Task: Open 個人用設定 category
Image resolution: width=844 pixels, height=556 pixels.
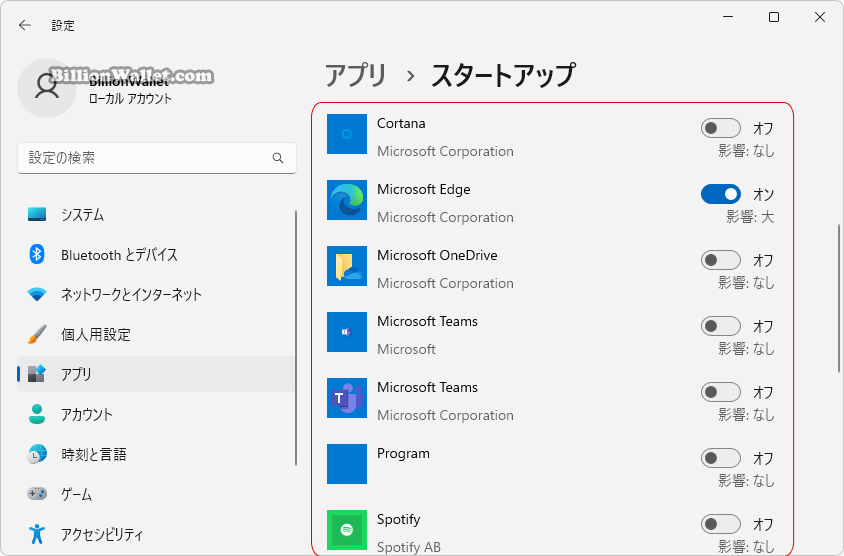Action: [156, 334]
